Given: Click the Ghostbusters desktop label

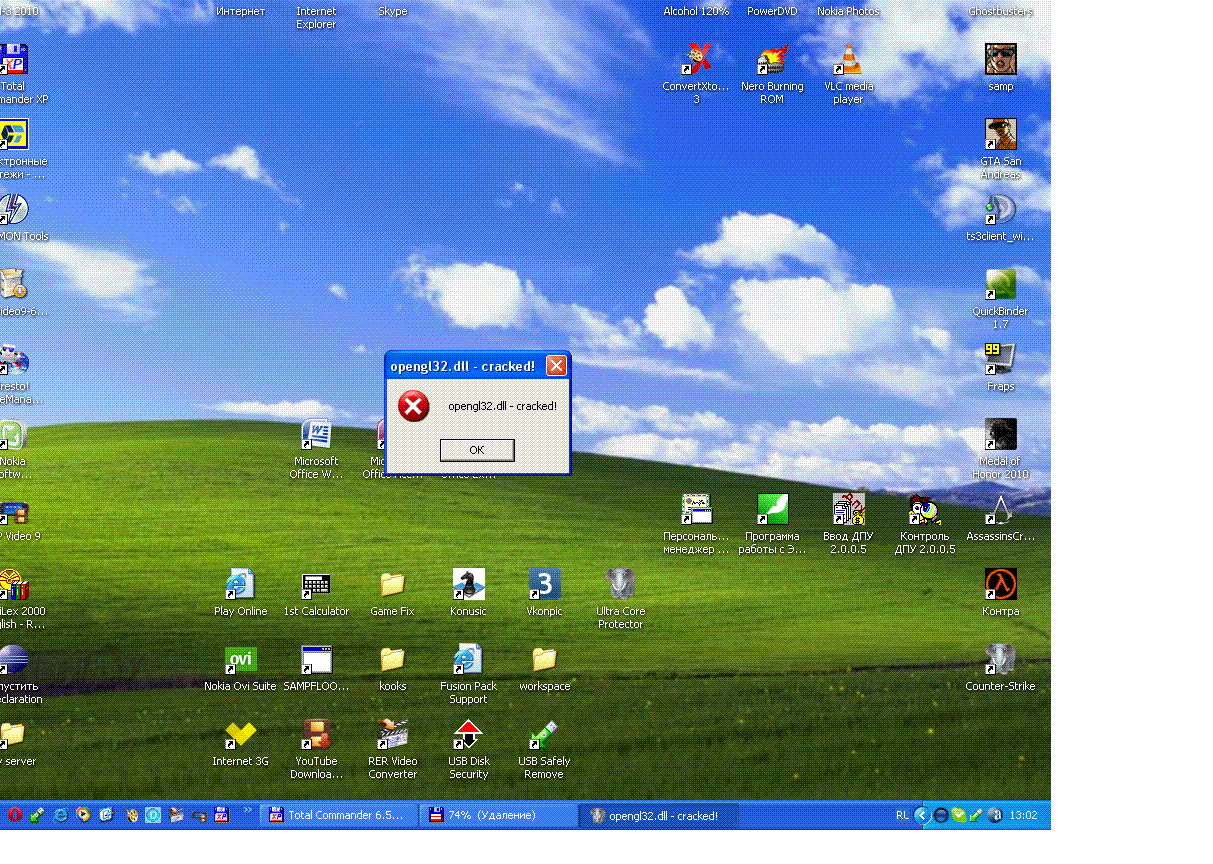Looking at the screenshot, I should point(1000,11).
